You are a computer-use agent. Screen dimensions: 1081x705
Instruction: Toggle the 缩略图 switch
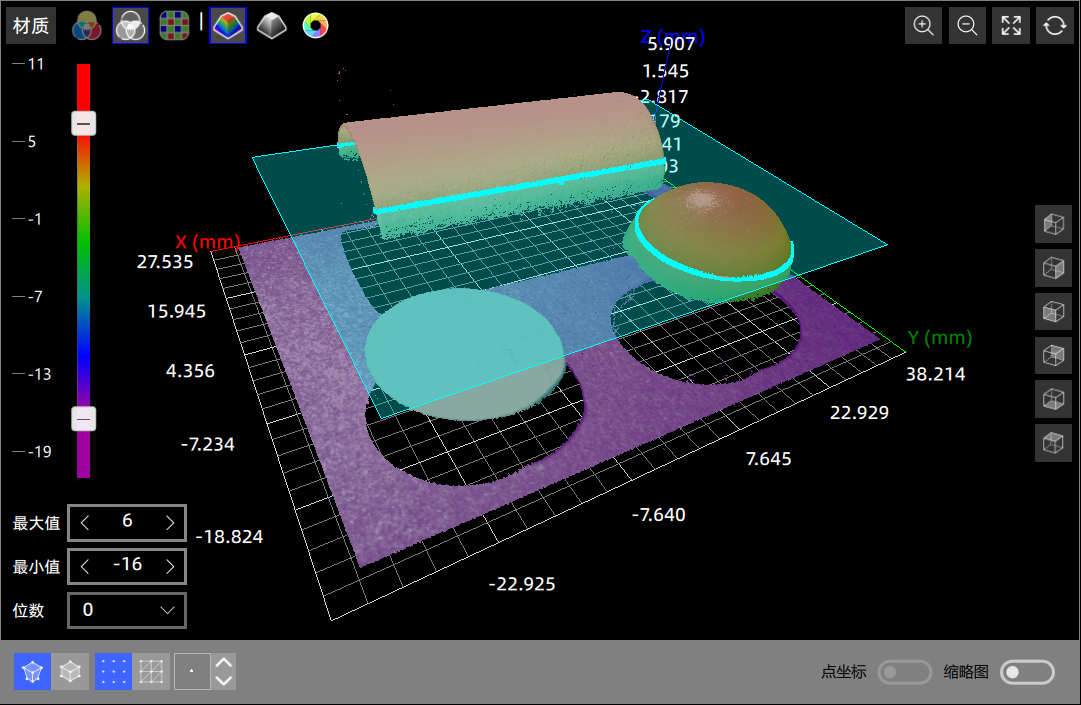click(1027, 672)
